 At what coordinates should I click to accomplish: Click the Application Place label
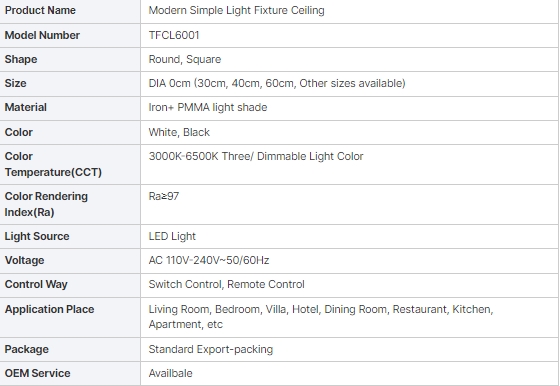click(x=49, y=309)
